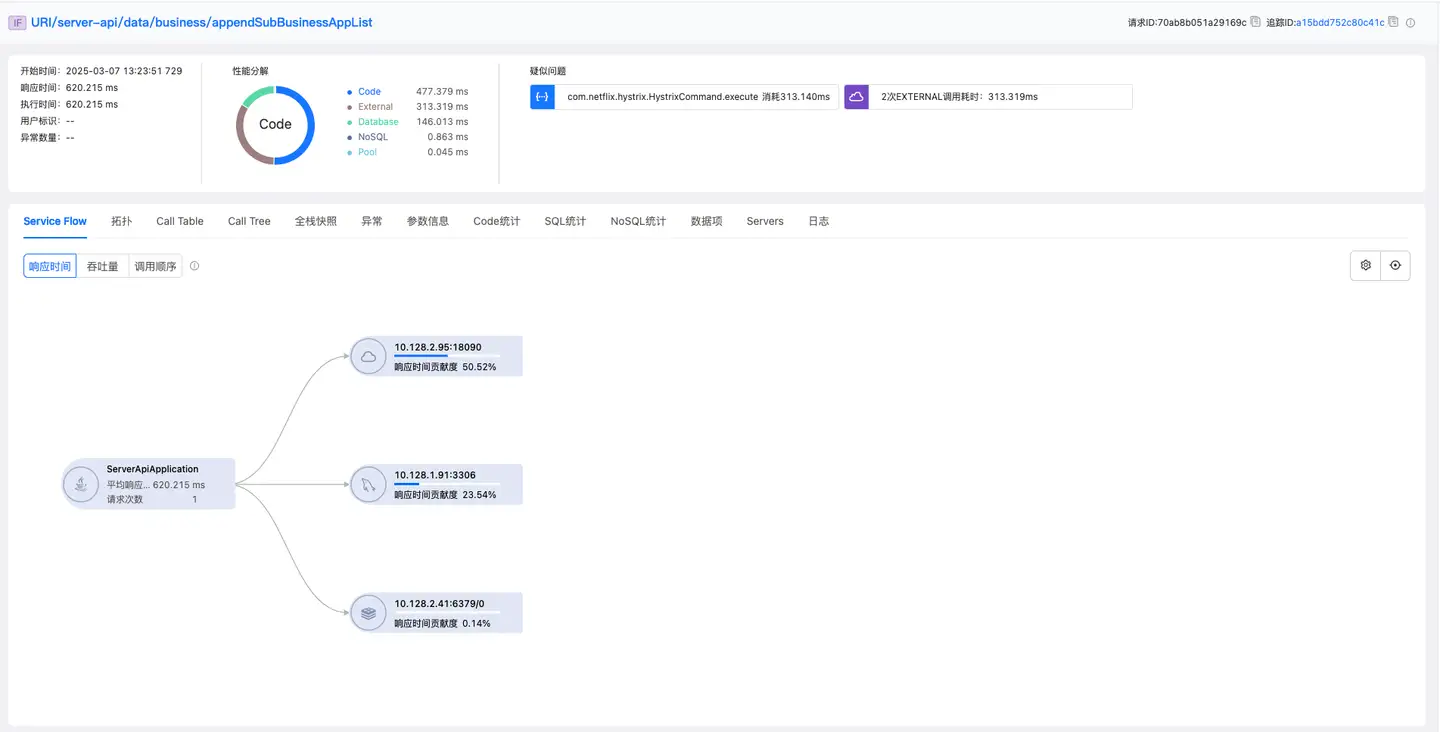Click the cloud icon of node 10.128.2.95:18090
The image size is (1440, 732).
368,357
